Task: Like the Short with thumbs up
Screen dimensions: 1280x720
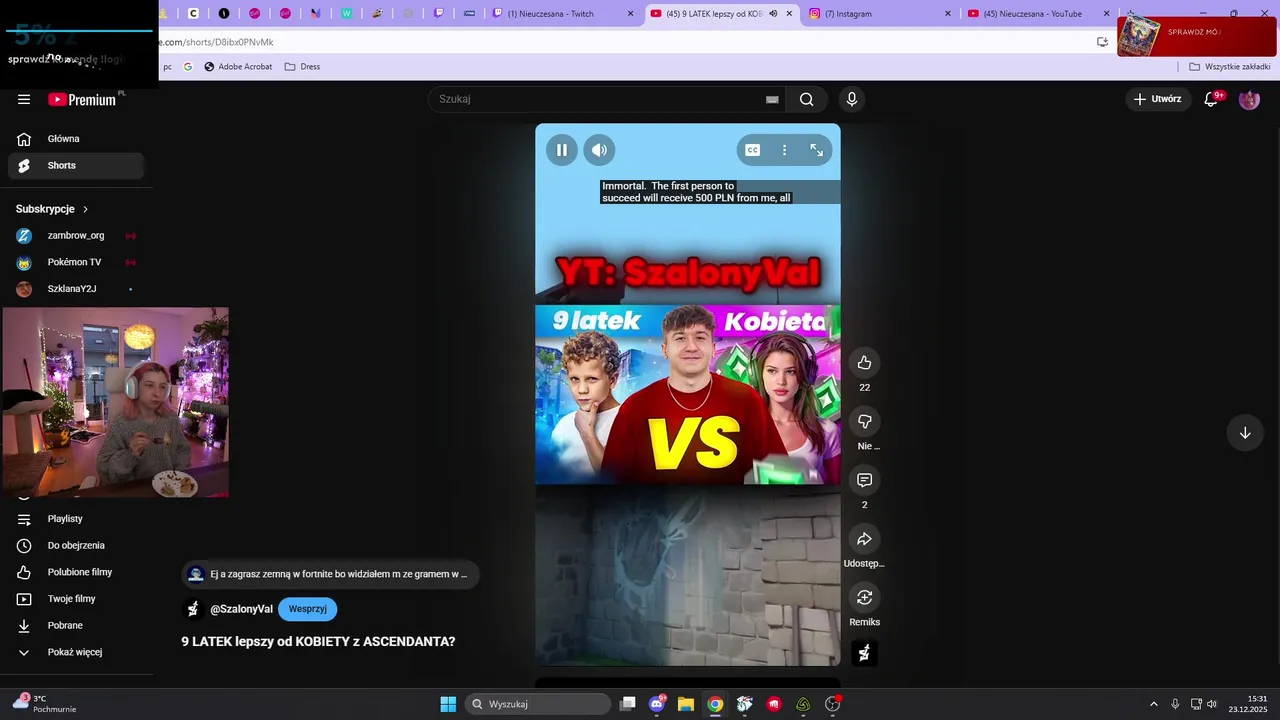Action: coord(865,363)
